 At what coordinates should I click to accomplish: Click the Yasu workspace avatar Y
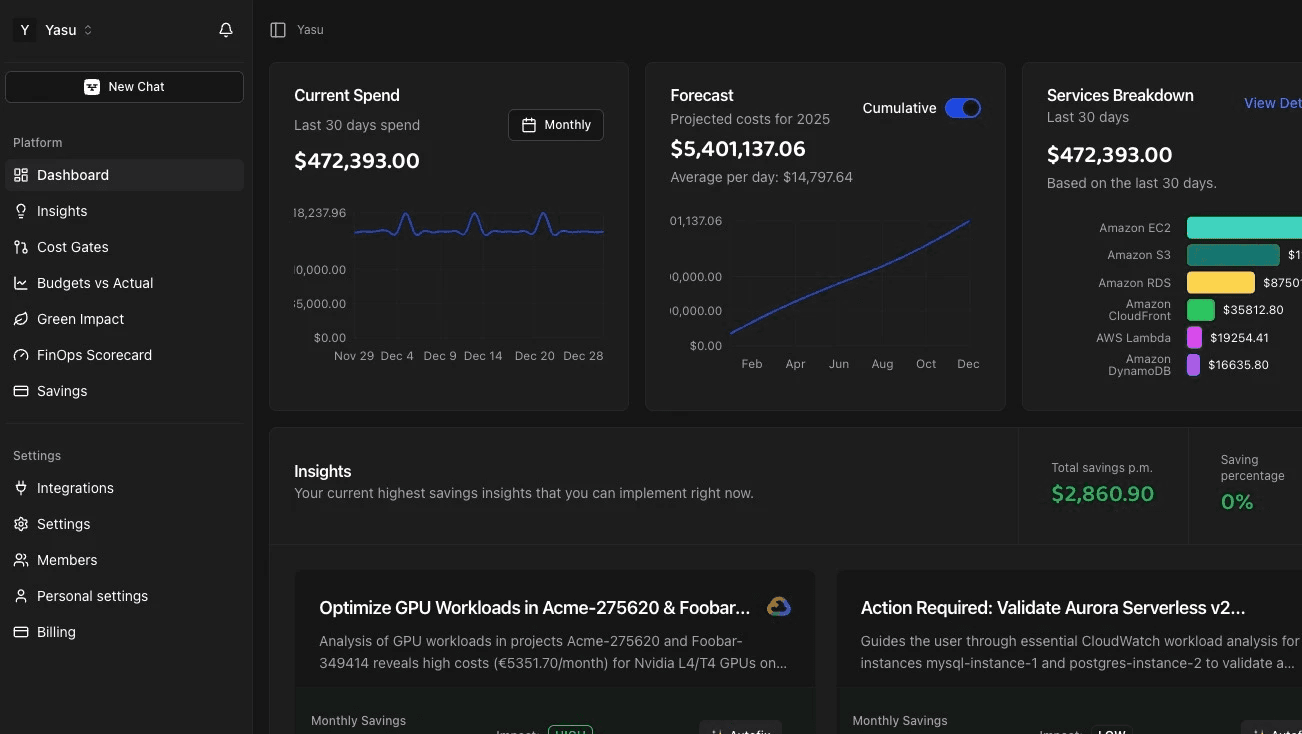click(25, 30)
